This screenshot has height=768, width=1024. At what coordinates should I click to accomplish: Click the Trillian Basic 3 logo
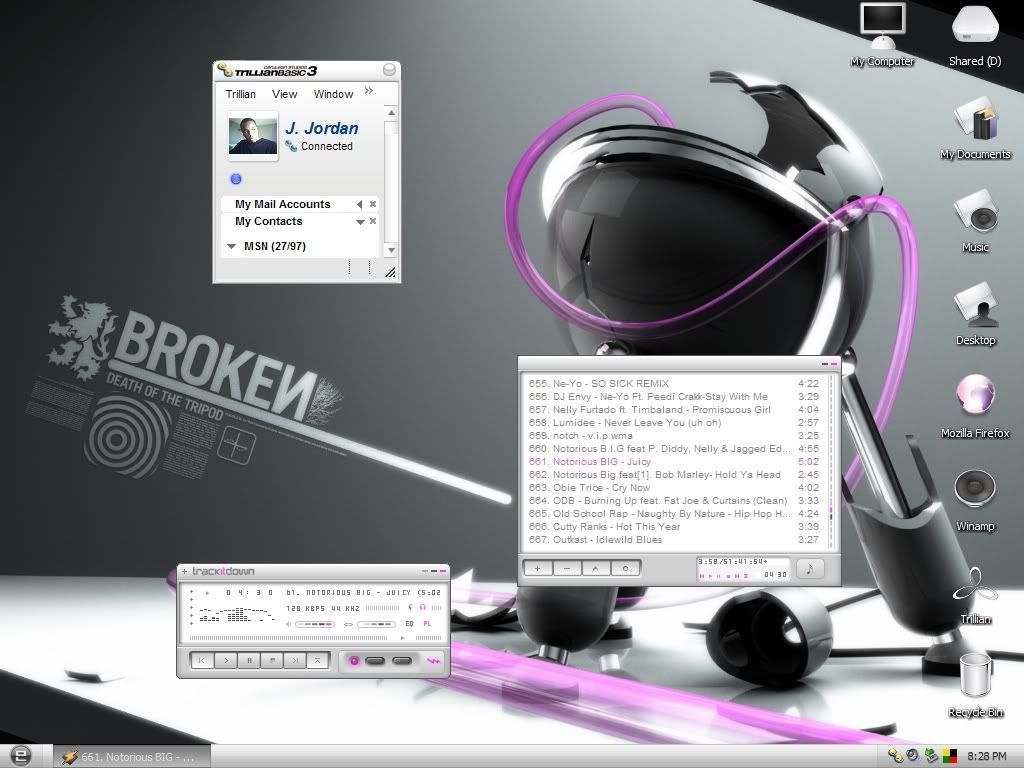(268, 71)
